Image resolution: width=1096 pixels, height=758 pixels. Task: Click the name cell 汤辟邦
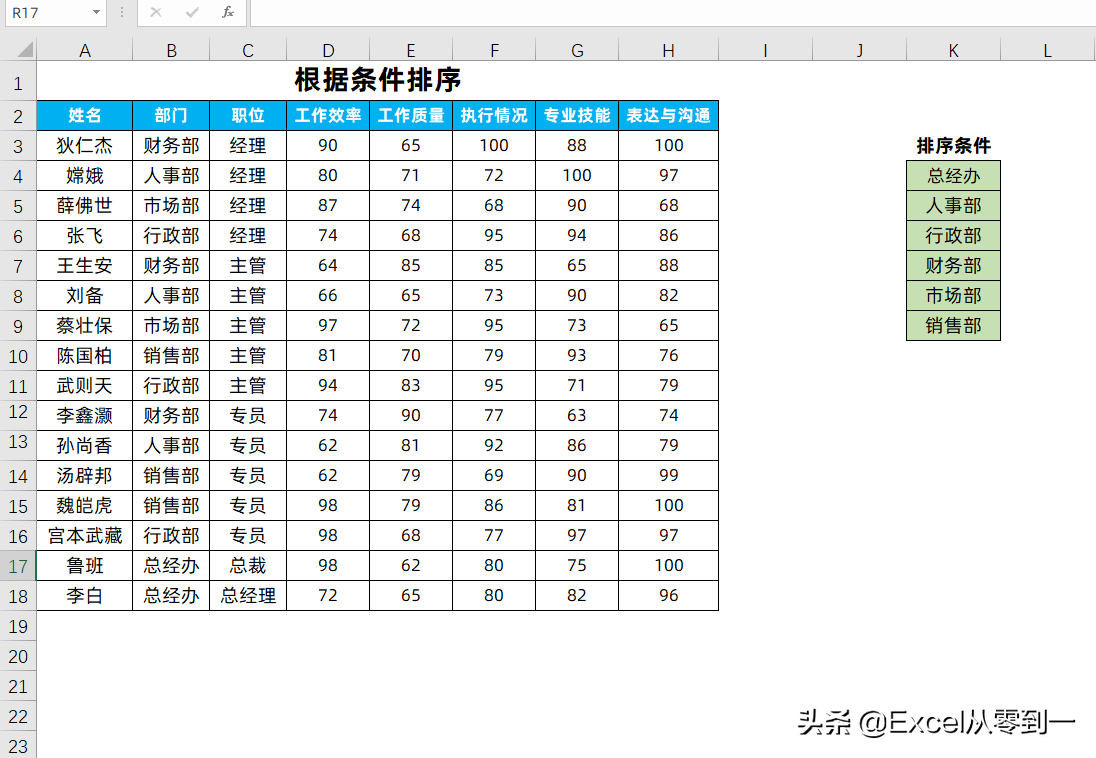pos(85,476)
